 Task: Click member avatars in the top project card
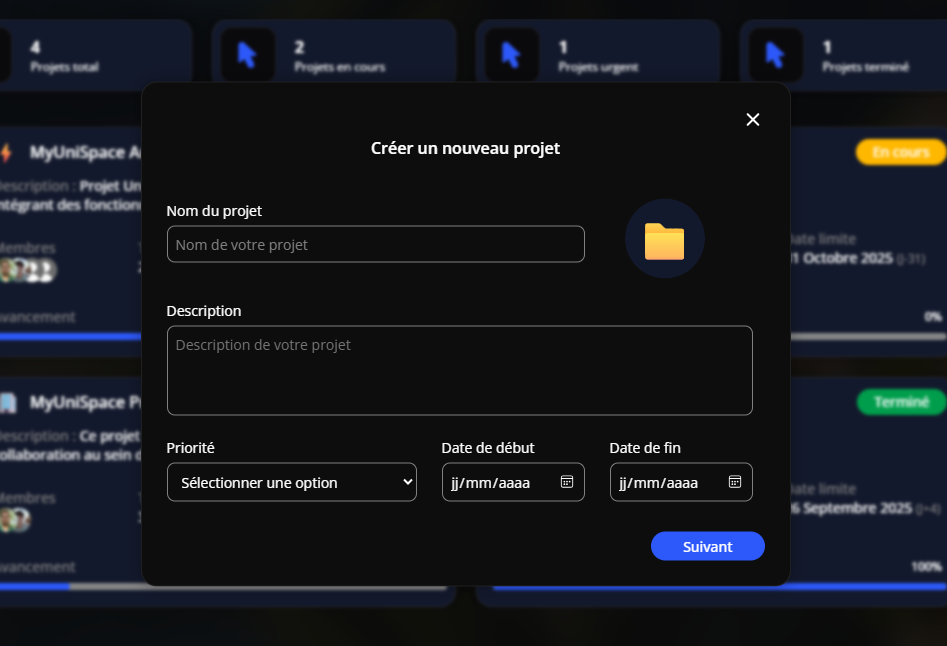(x=27, y=270)
